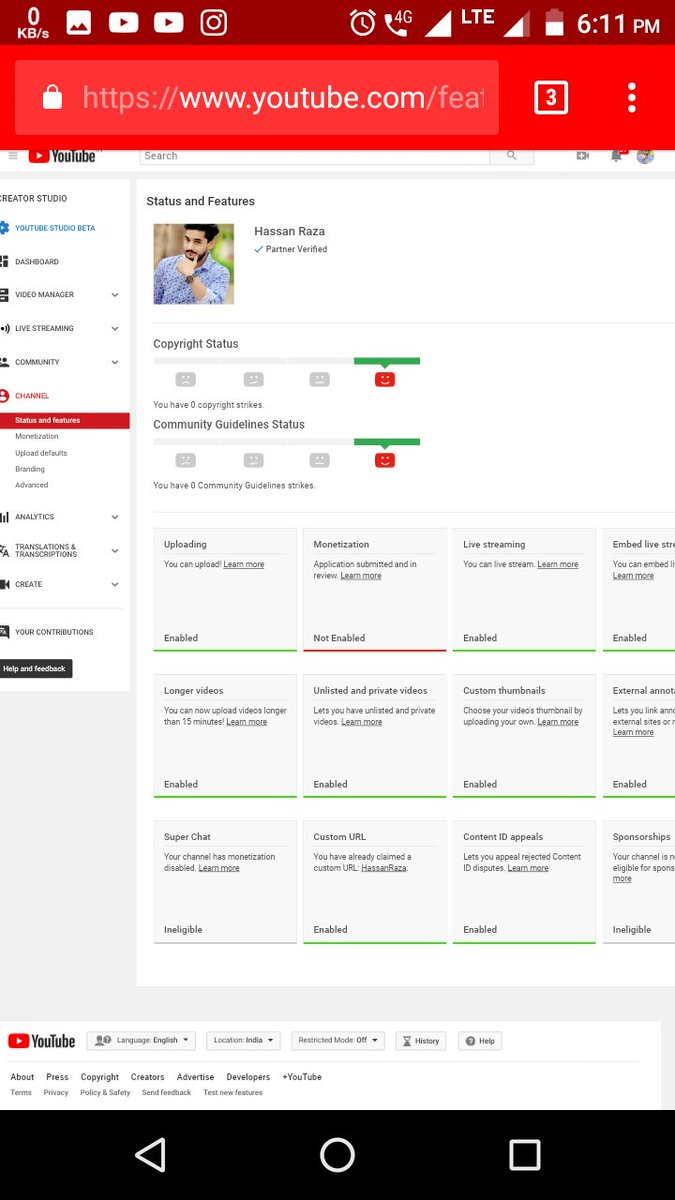Viewport: 675px width, 1200px height.
Task: Click the footer YouTube logo
Action: (x=42, y=1041)
